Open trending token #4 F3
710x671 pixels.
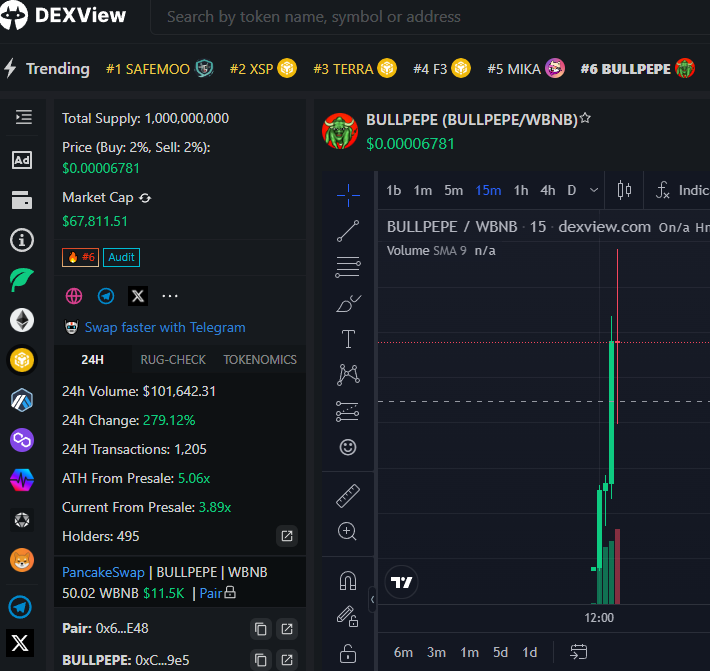[442, 69]
